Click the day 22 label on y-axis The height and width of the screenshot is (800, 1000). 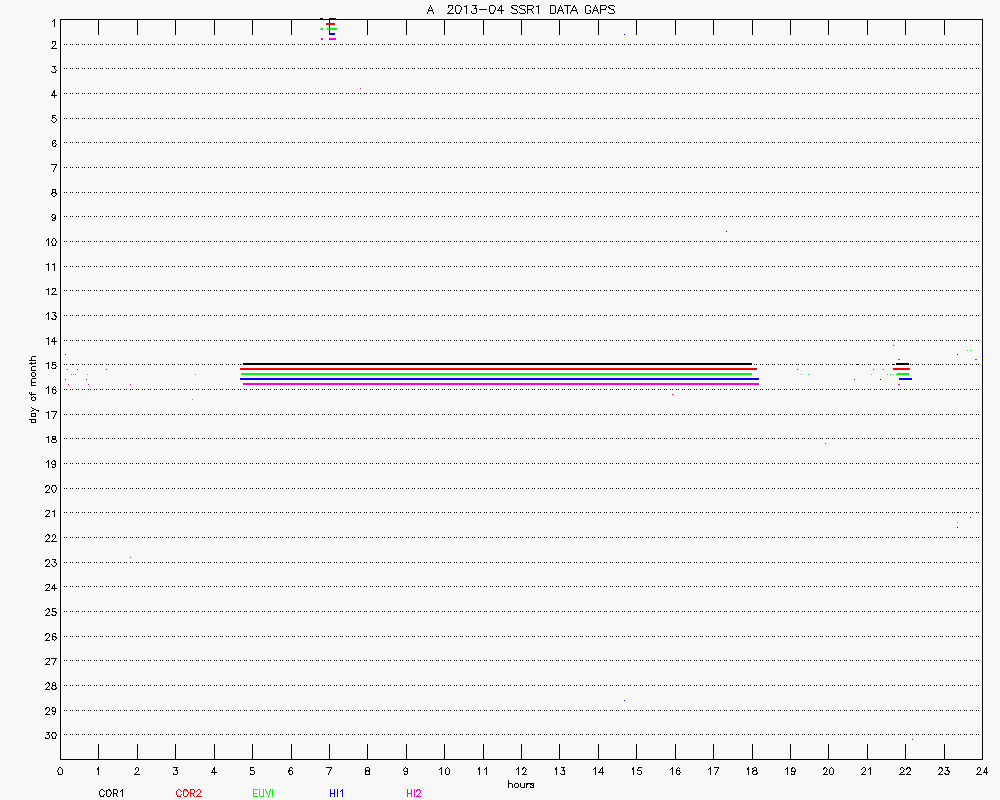tap(48, 538)
